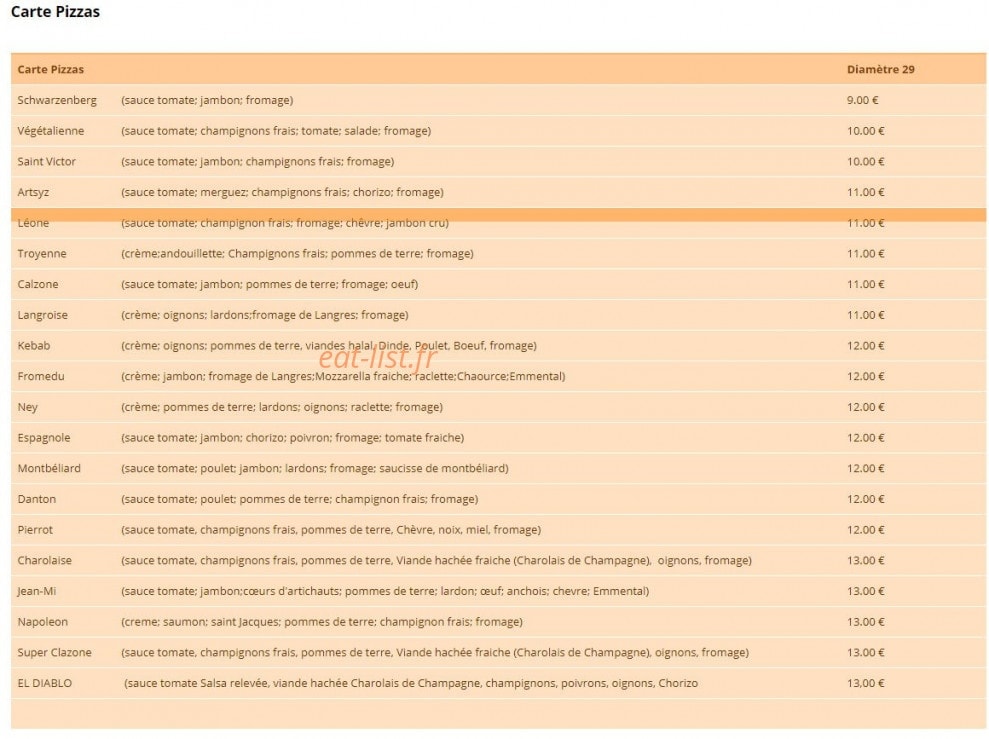Click the Artsyz merguez chorizo description
989x739 pixels.
tap(282, 192)
